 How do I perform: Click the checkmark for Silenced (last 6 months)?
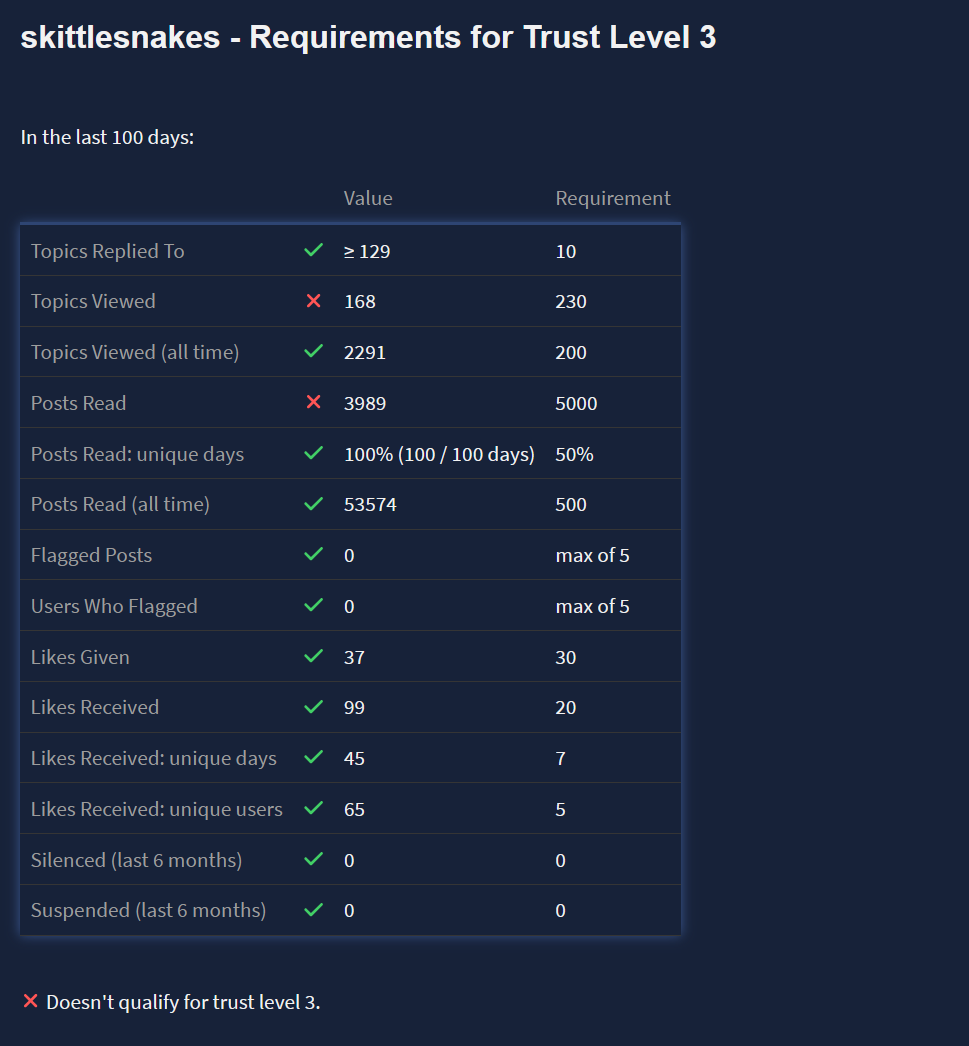point(313,859)
